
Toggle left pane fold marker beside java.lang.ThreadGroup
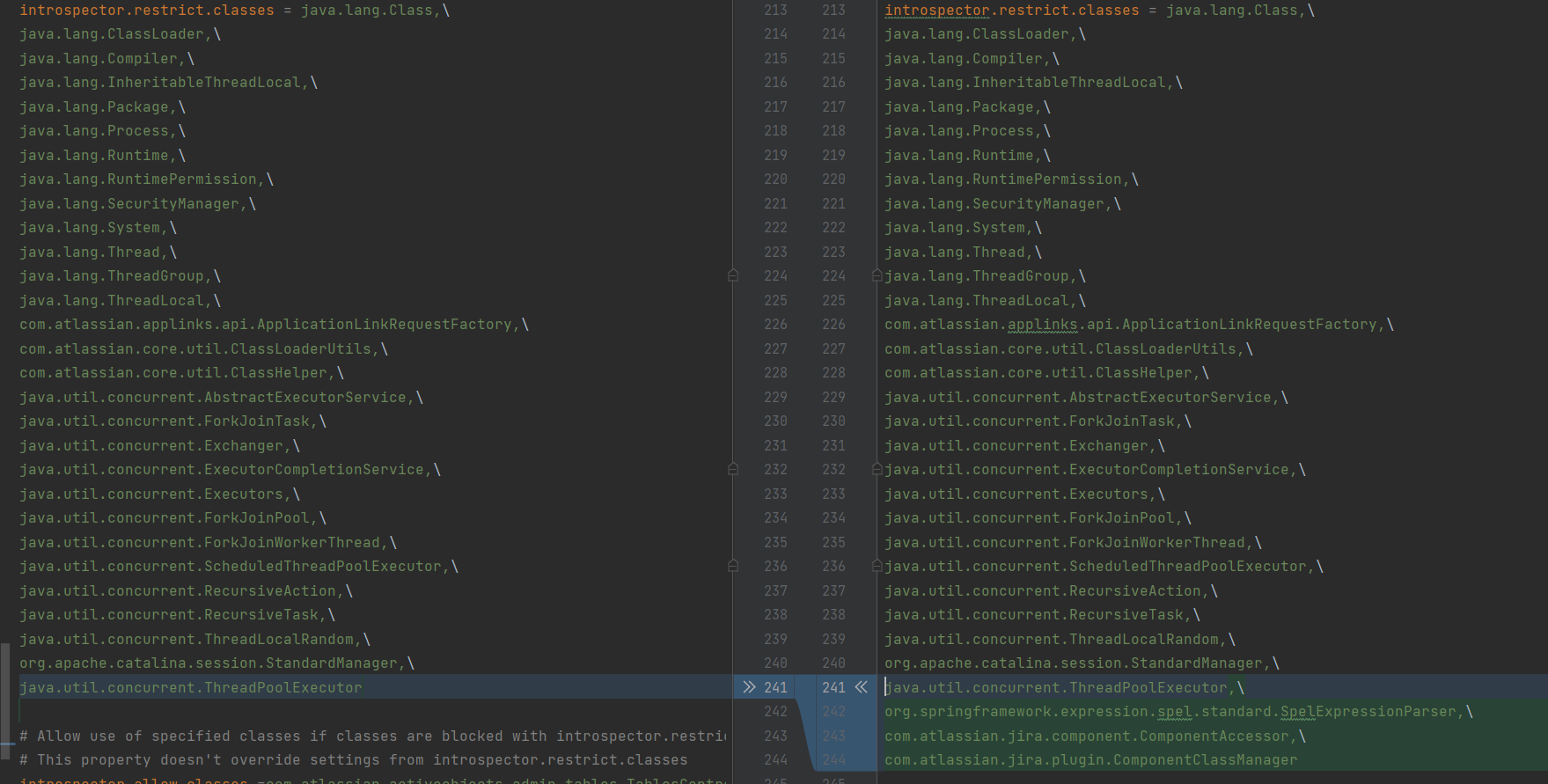732,276
